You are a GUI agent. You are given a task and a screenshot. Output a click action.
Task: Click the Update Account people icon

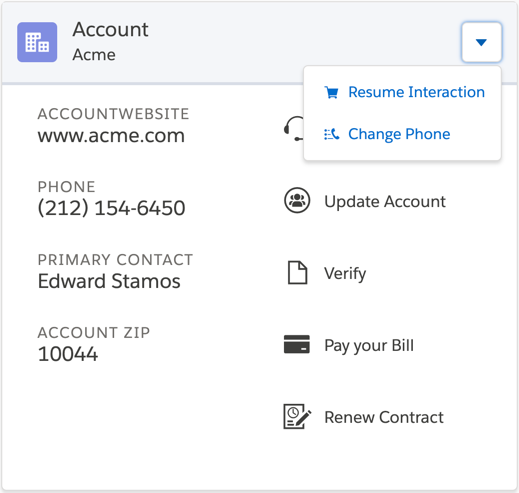click(x=297, y=200)
